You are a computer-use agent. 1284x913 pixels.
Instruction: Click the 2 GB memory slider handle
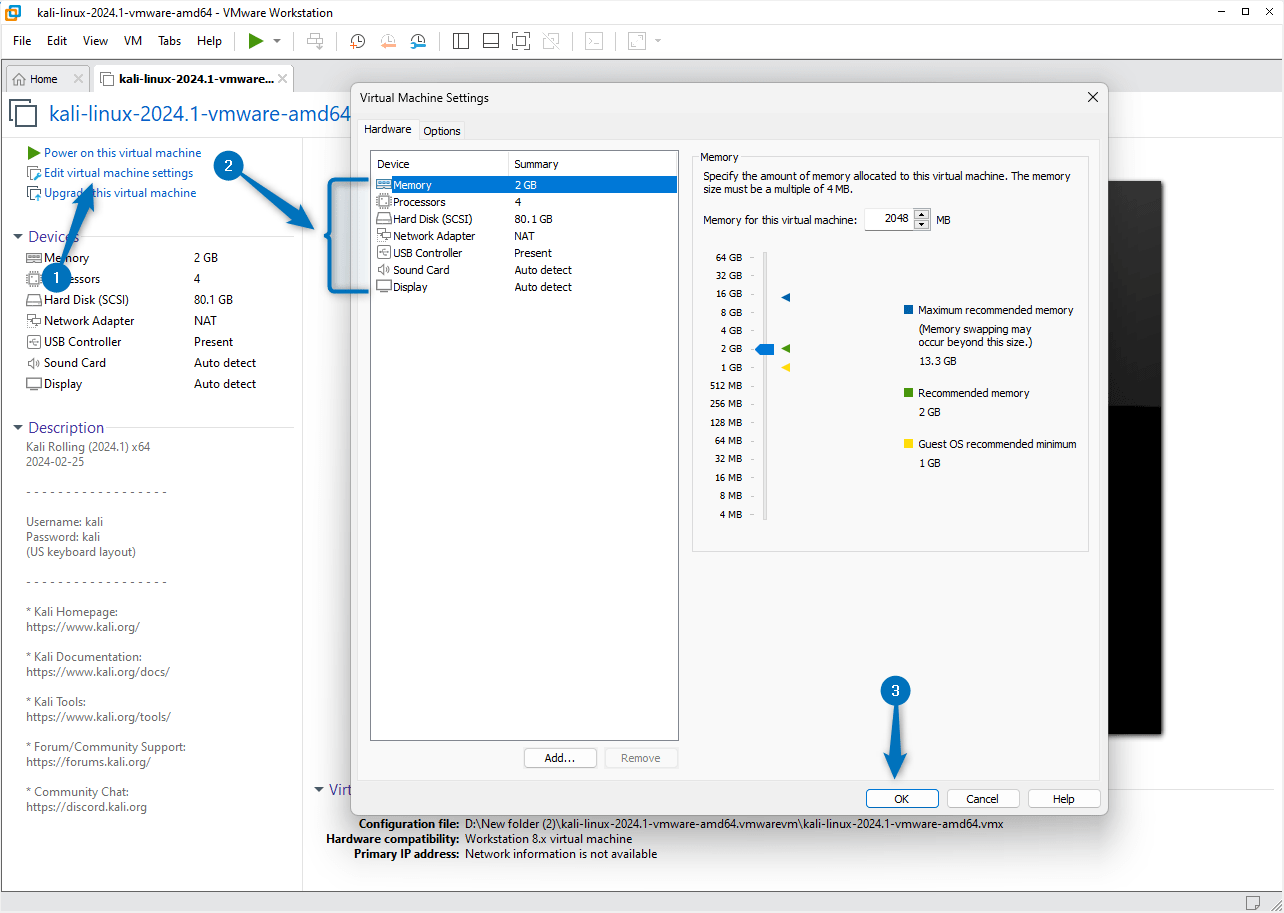click(764, 348)
